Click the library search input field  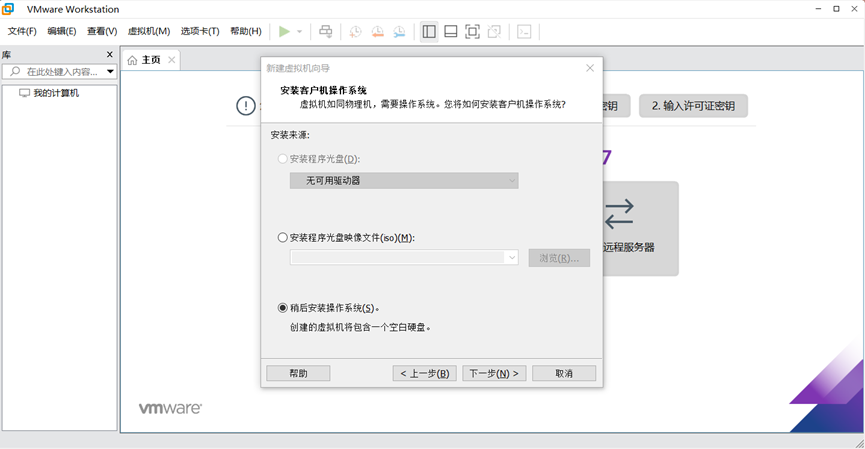(62, 72)
